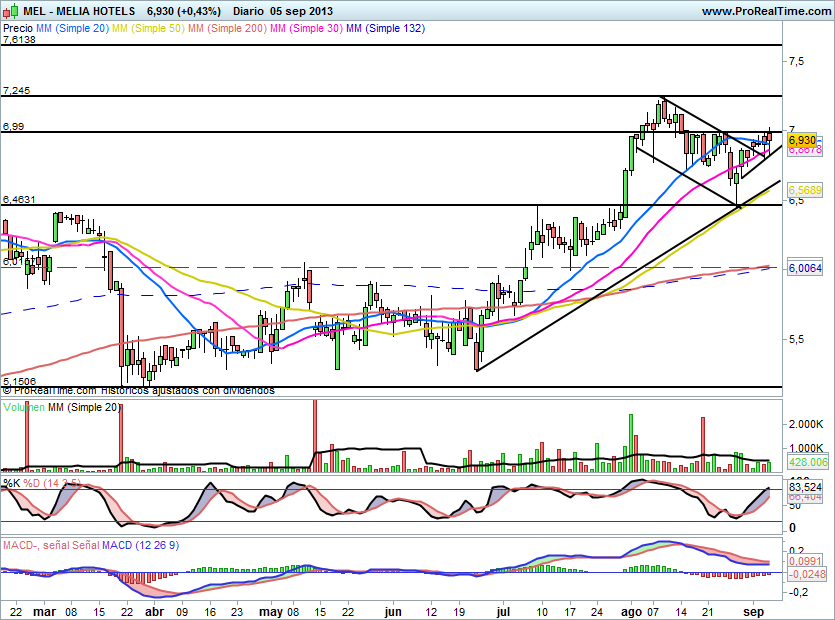Click the 05 sep 2013 date in header
The width and height of the screenshot is (835, 620).
[301, 11]
